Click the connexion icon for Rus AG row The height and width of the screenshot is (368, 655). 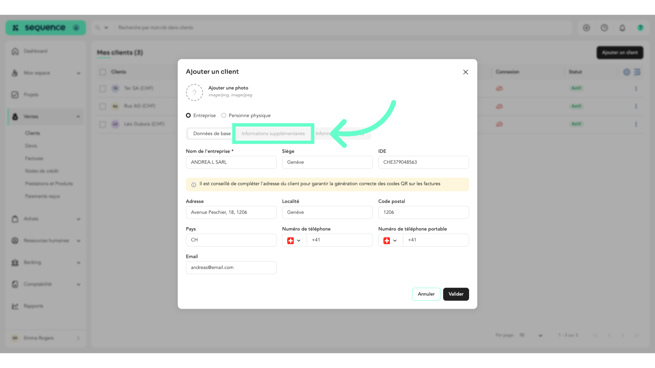point(499,106)
